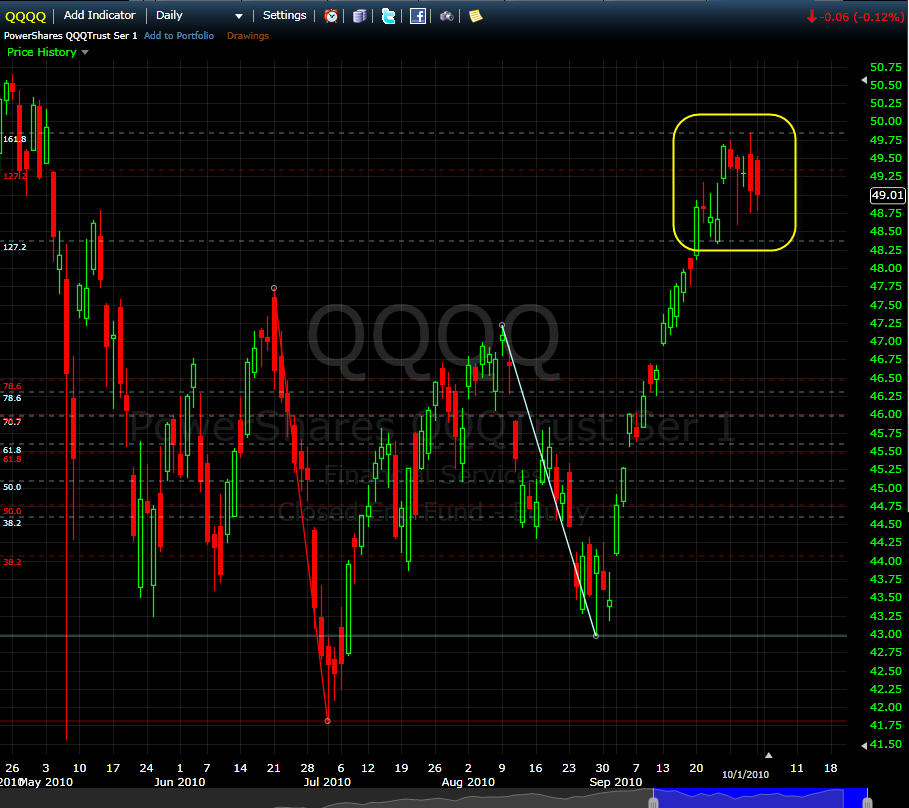Click the Aug 2010 month label
This screenshot has width=909, height=808.
468,782
